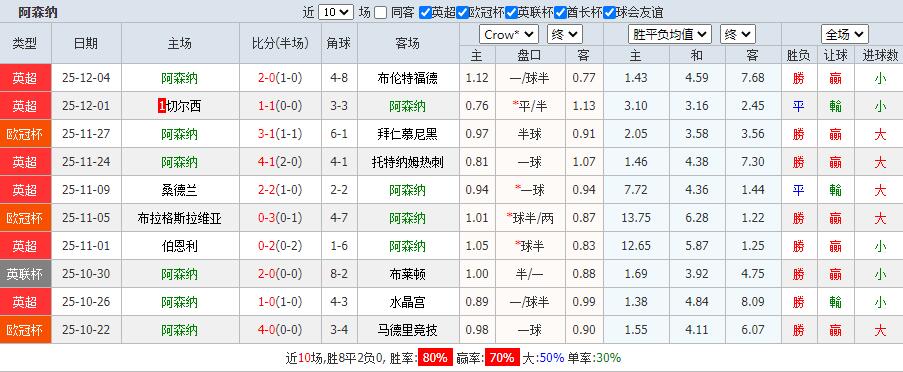The width and height of the screenshot is (903, 372).
Task: Click the 英超 type cell on 25-12-04
Action: pos(25,78)
